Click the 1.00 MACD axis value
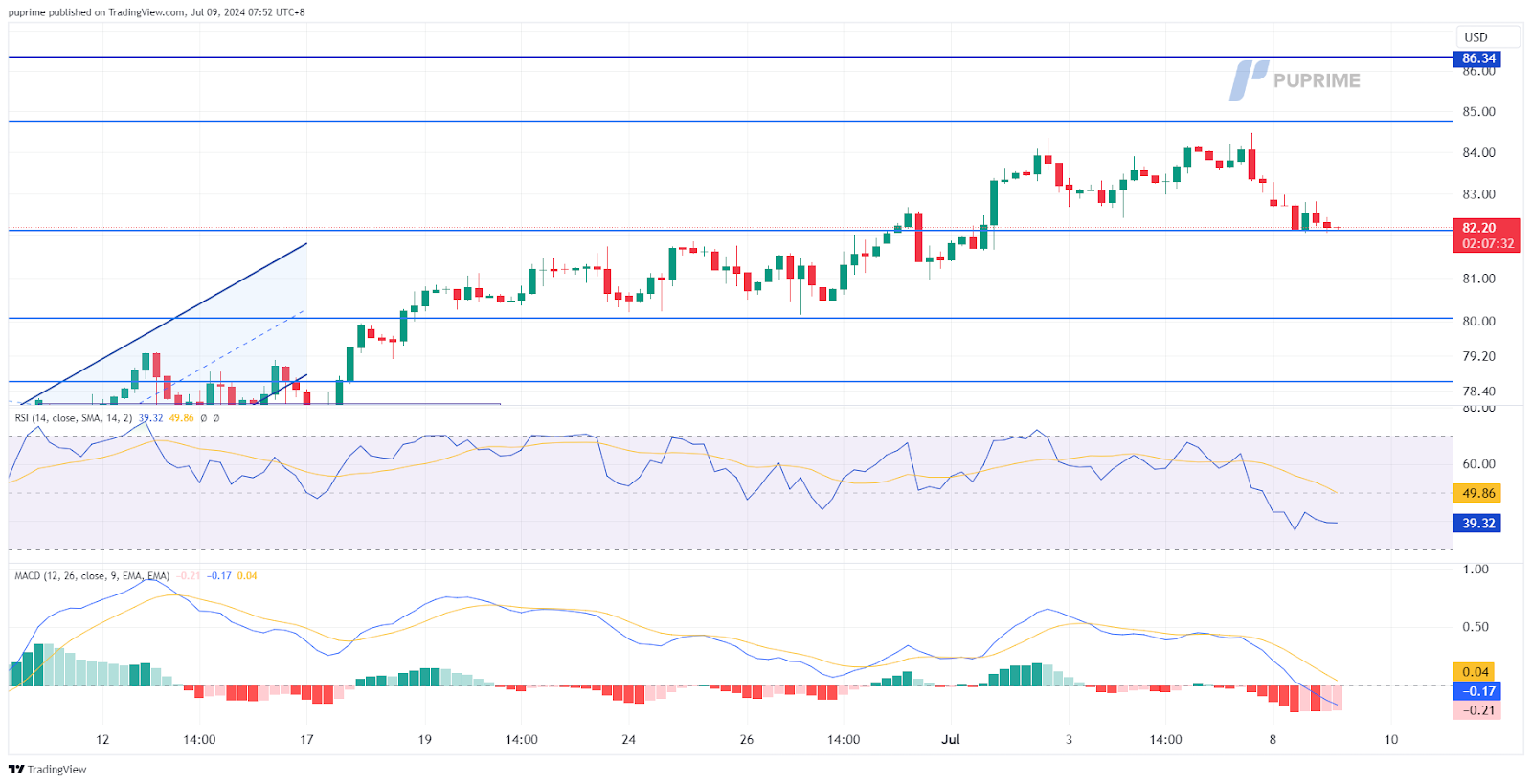1532x784 pixels. 1476,570
